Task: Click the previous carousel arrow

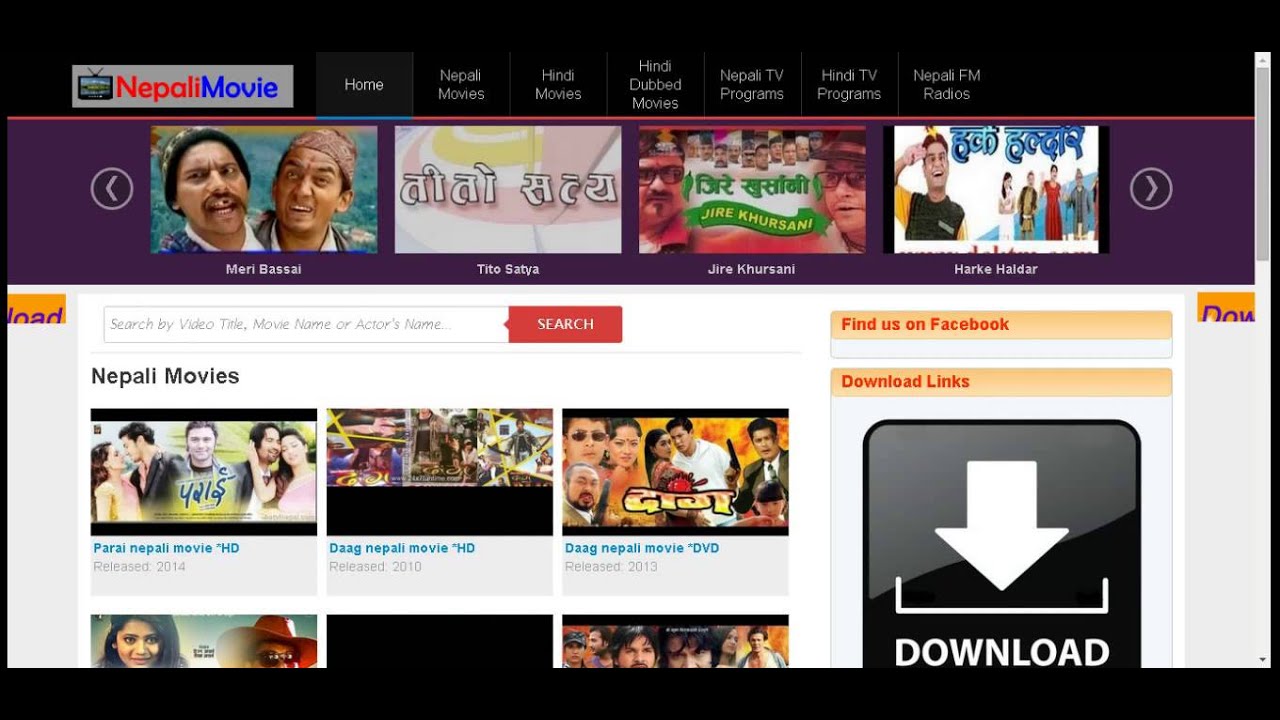Action: point(112,188)
